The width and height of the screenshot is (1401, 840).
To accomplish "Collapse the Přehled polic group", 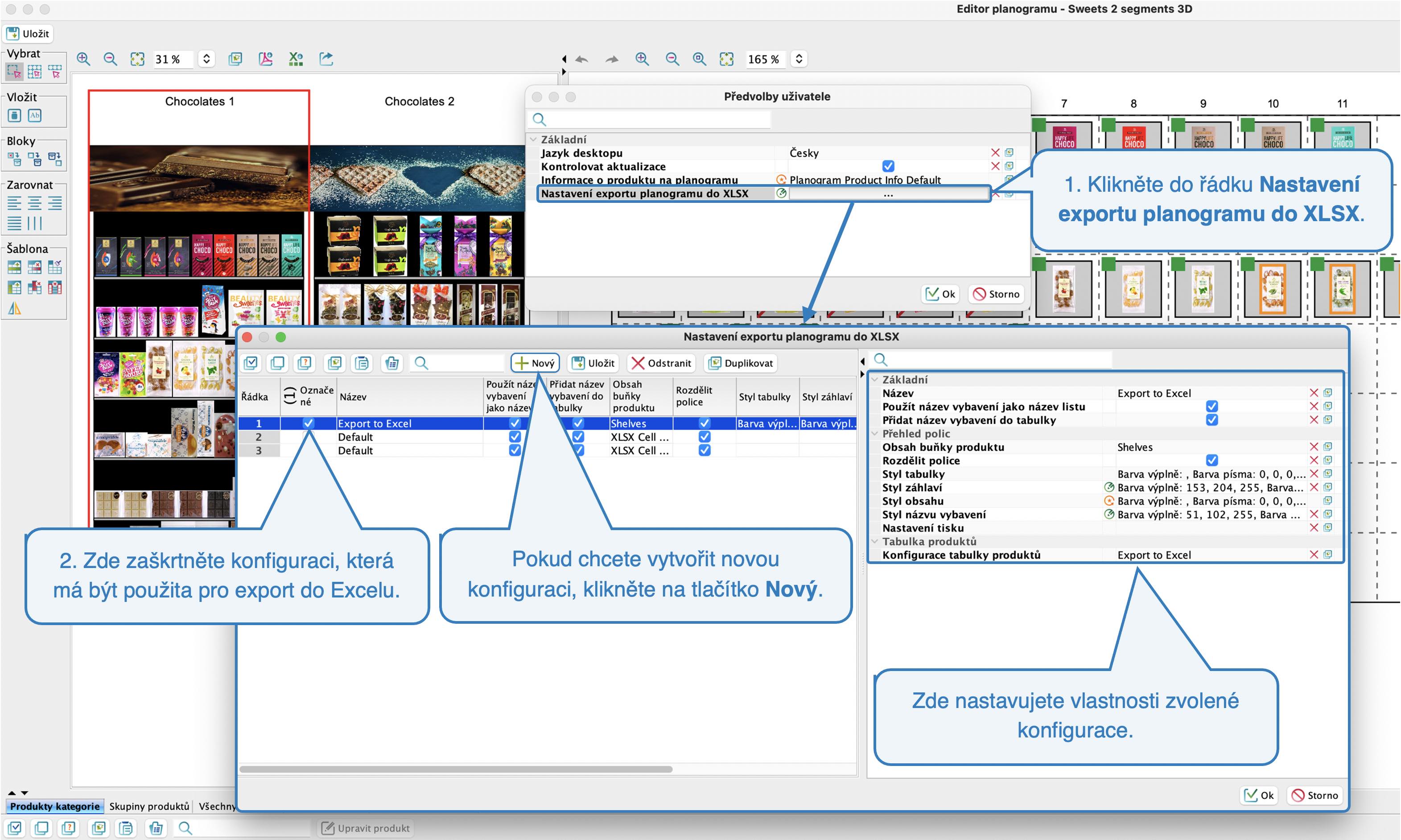I will coord(875,433).
